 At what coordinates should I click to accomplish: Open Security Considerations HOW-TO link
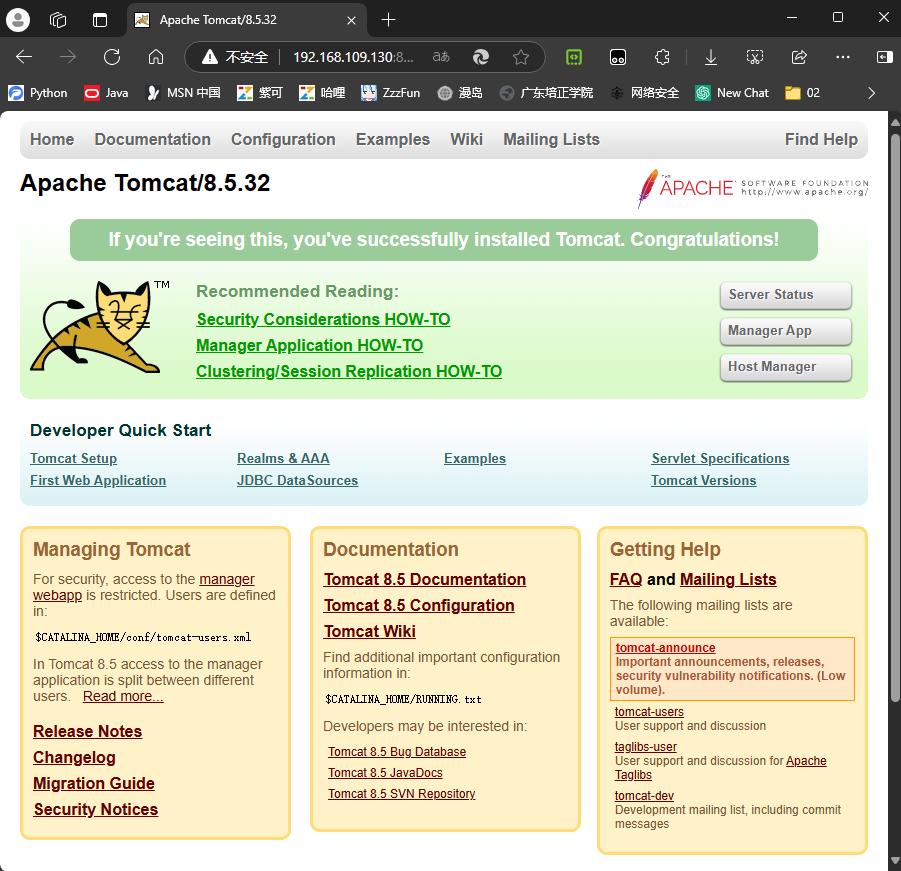tap(324, 319)
